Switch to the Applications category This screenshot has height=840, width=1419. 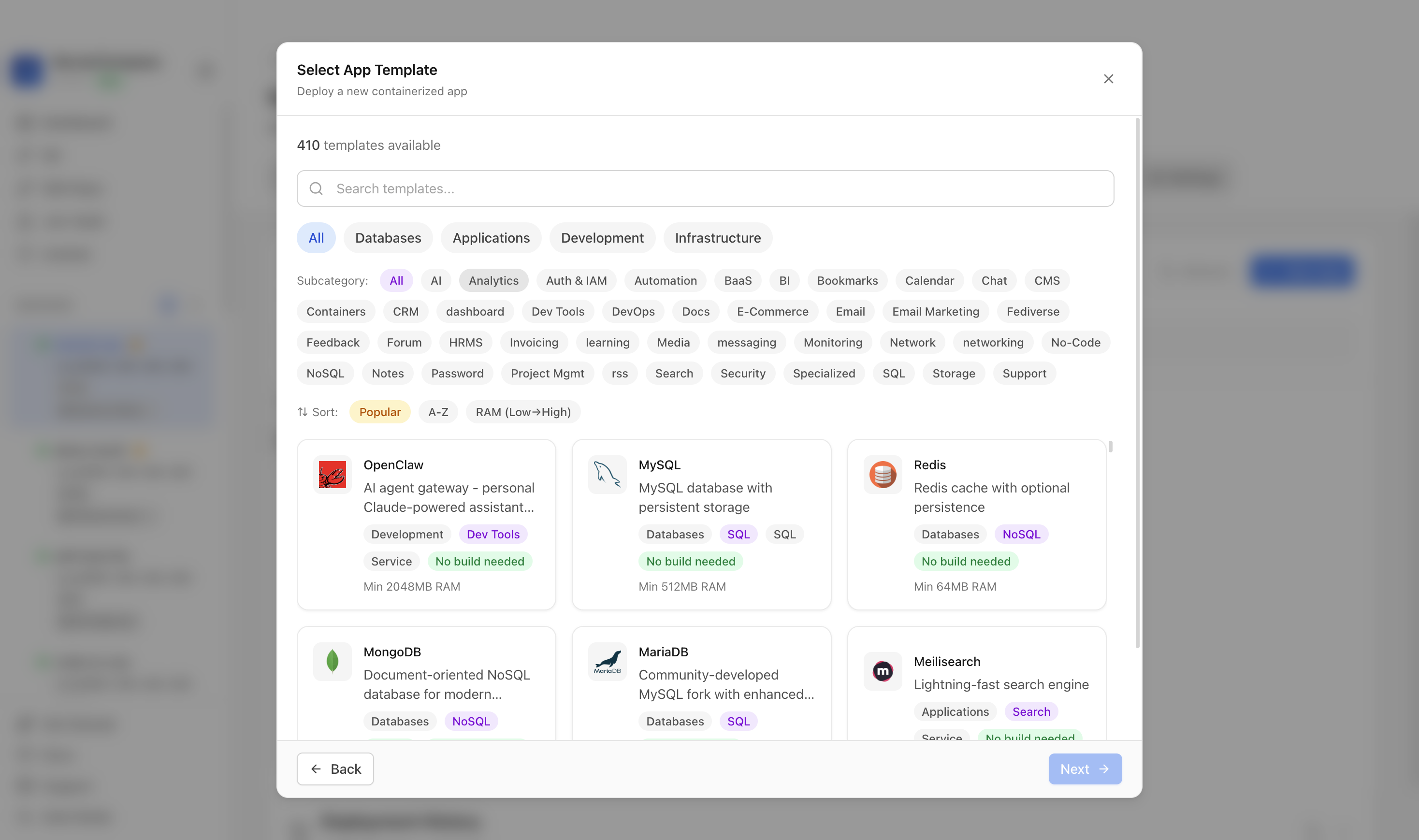point(492,238)
